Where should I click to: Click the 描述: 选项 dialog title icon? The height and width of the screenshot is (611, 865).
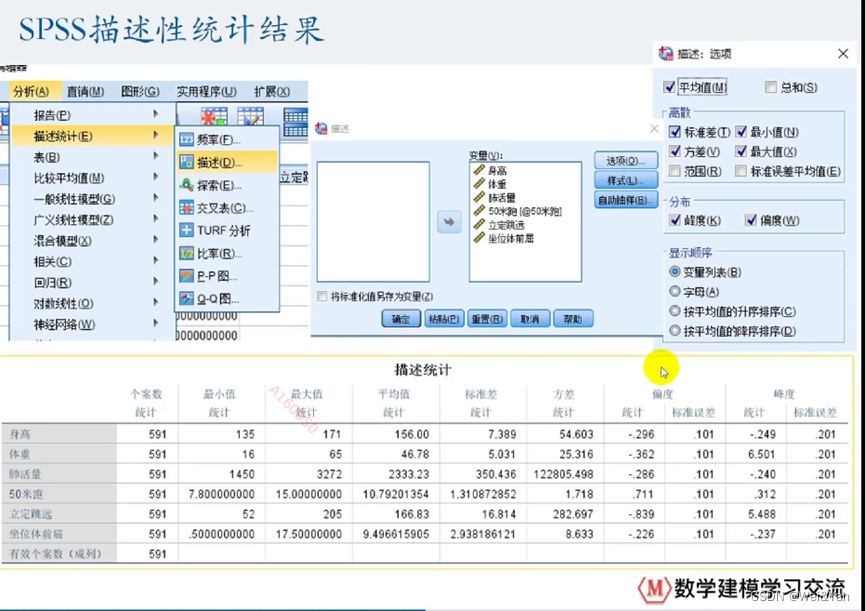[x=666, y=53]
